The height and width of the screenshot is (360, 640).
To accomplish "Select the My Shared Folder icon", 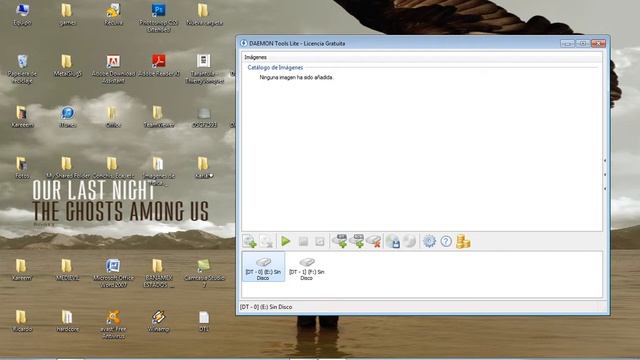I will click(67, 168).
